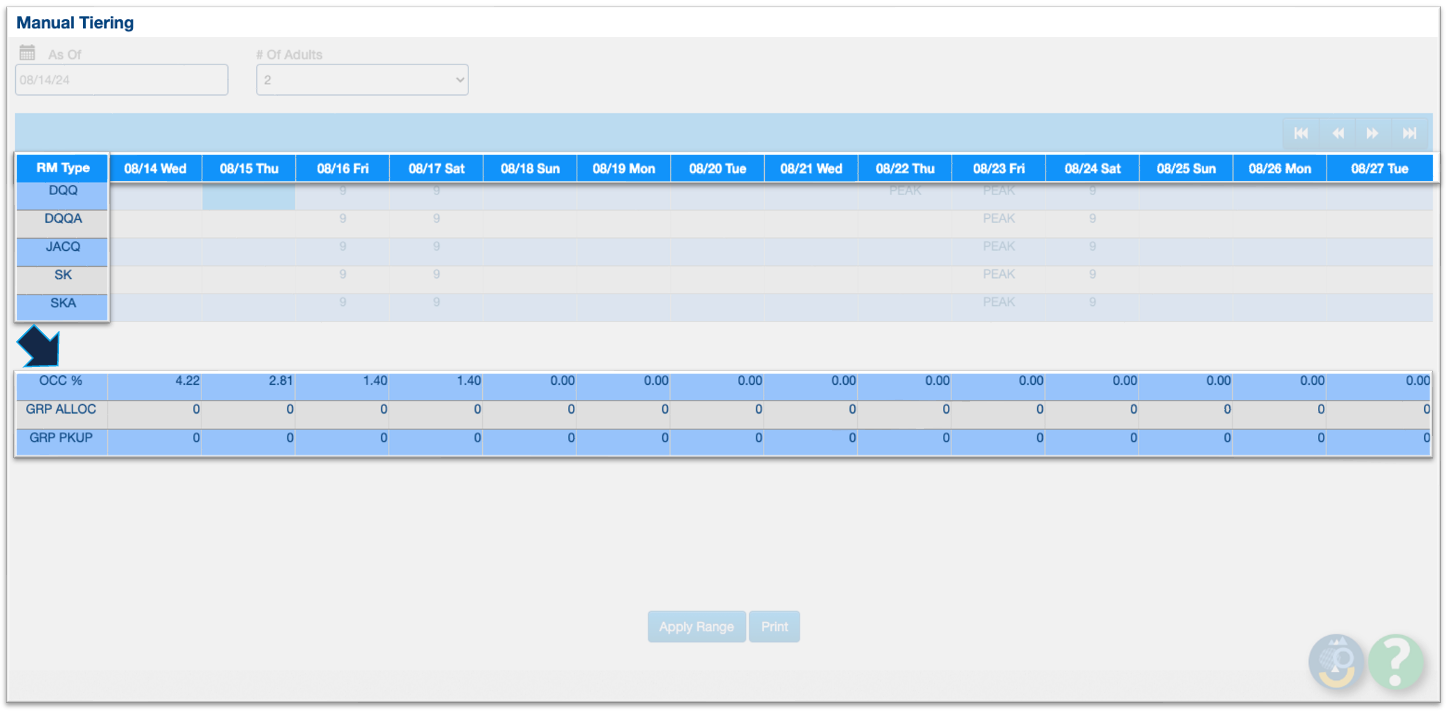Click the As Of date field

tap(121, 80)
